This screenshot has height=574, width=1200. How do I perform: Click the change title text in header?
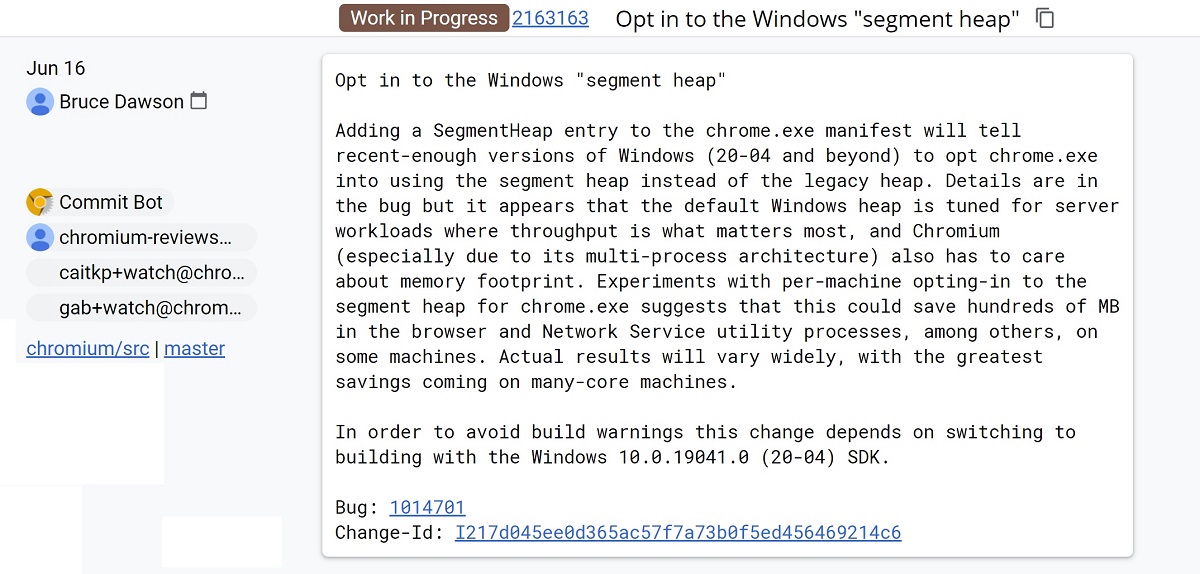click(x=817, y=19)
